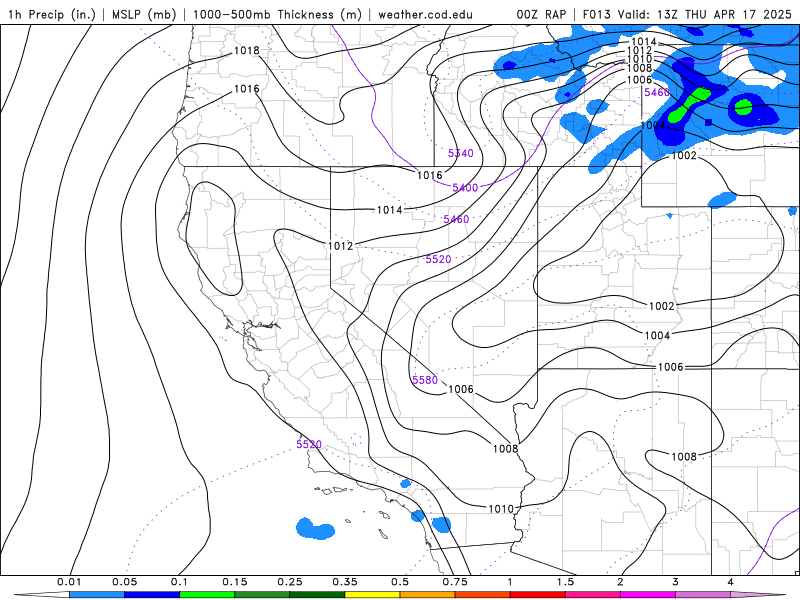
Task: Click the purple 5340 thickness label
Action: click(x=461, y=153)
